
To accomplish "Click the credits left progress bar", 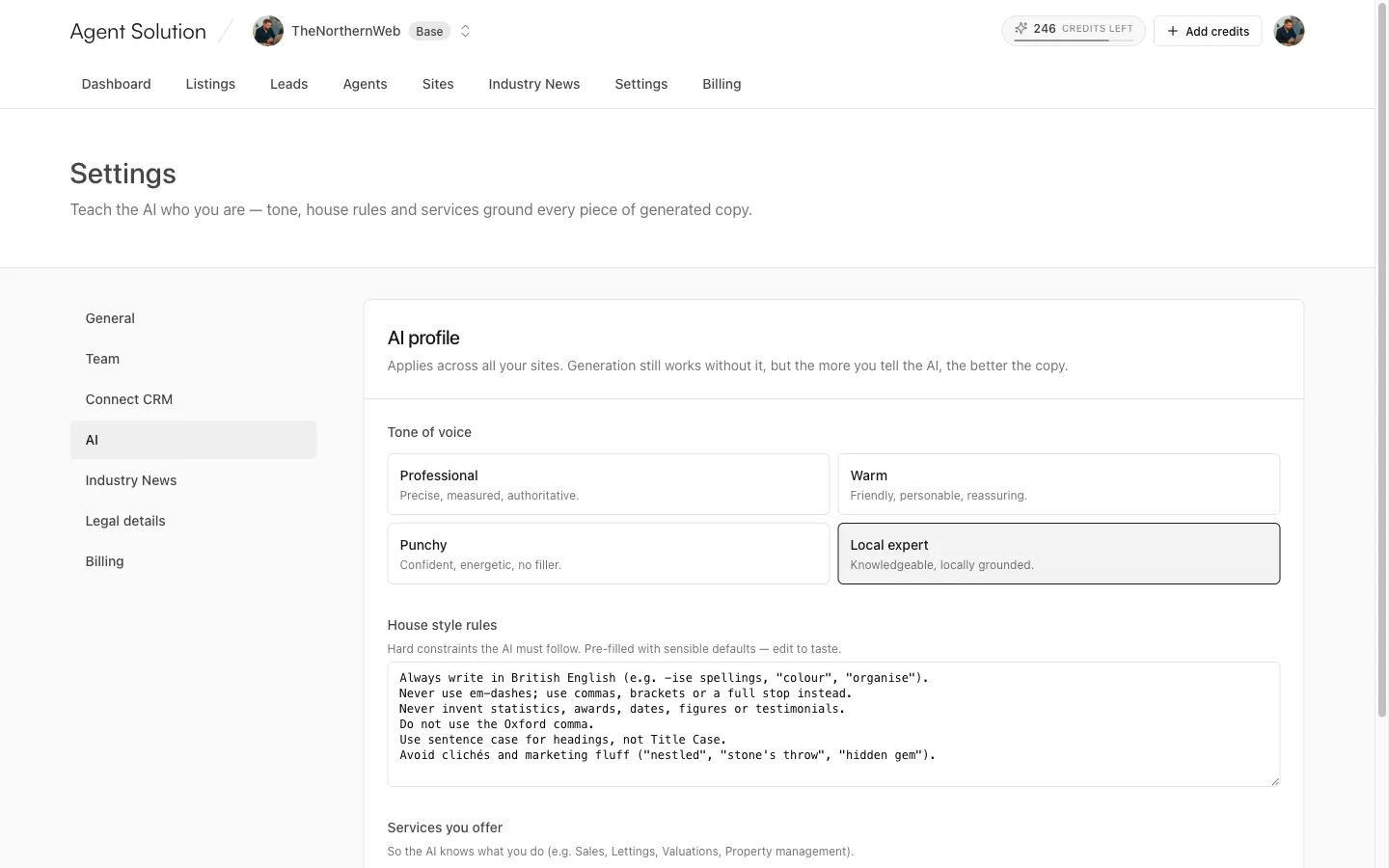I will [x=1074, y=41].
